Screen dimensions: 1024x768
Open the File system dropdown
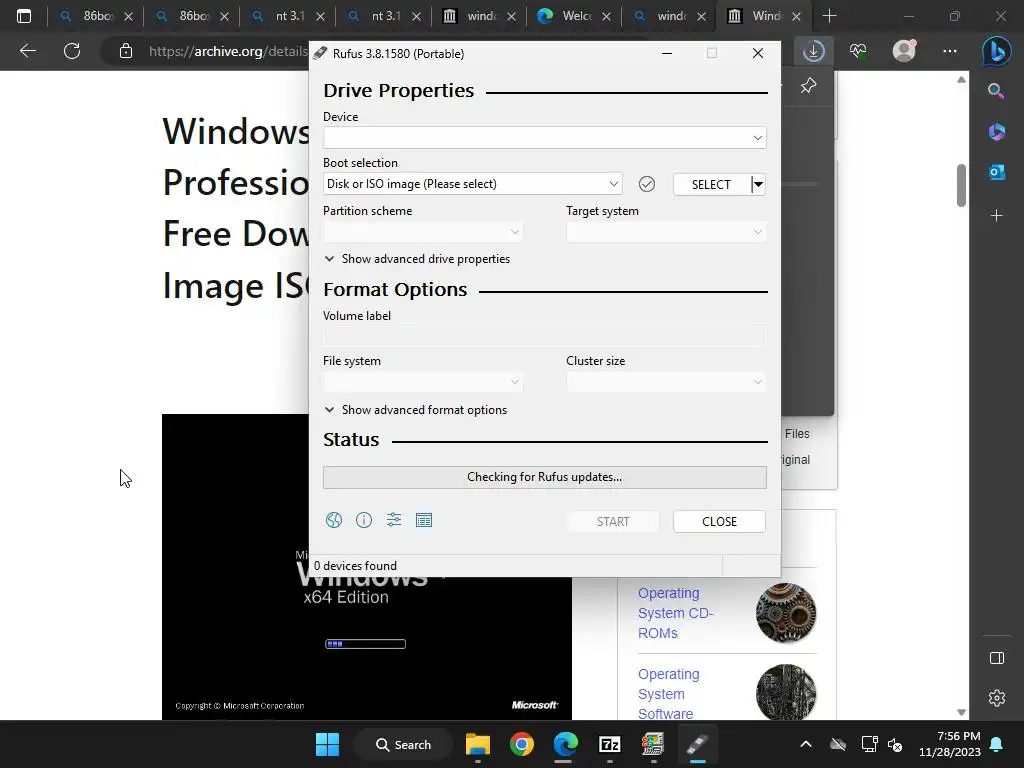423,382
